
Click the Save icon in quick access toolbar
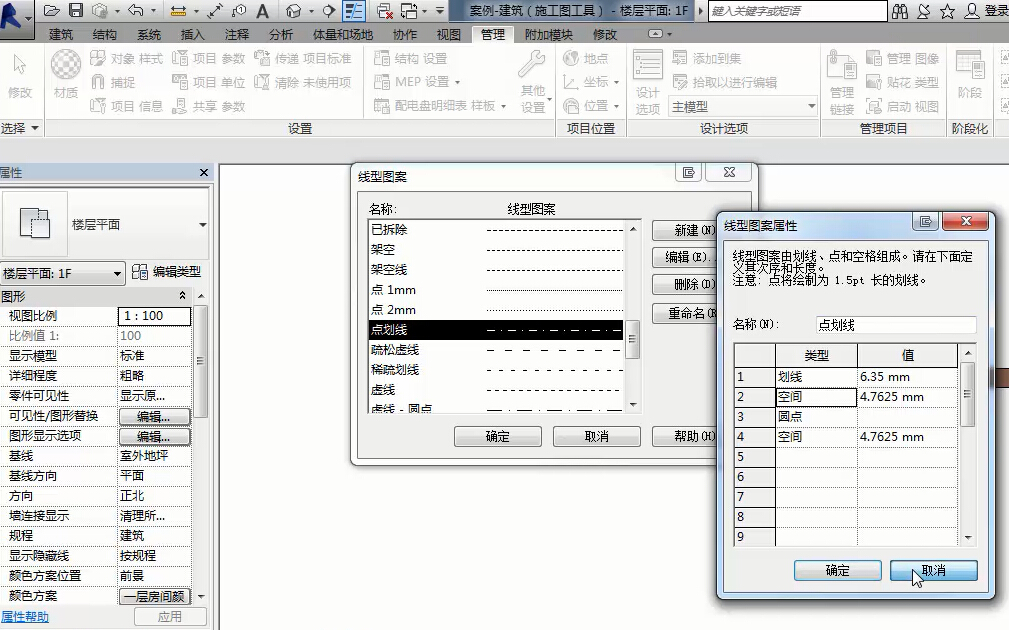coord(77,11)
